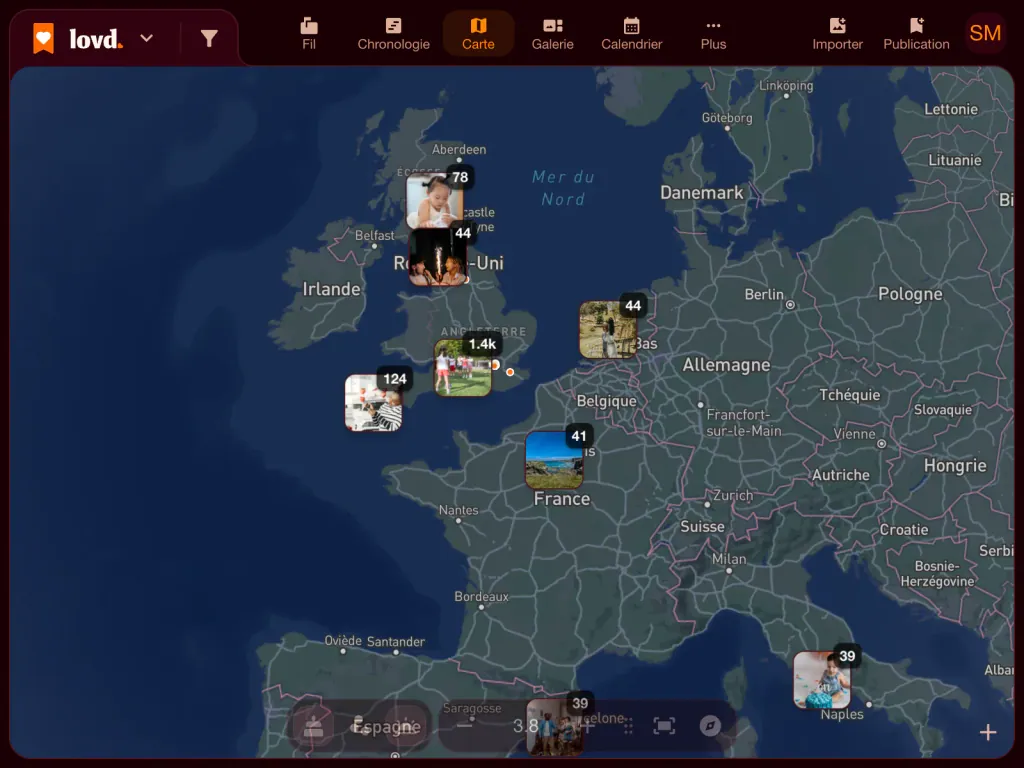The image size is (1024, 768).
Task: Open the 39-photo cluster near Naples
Action: (822, 680)
